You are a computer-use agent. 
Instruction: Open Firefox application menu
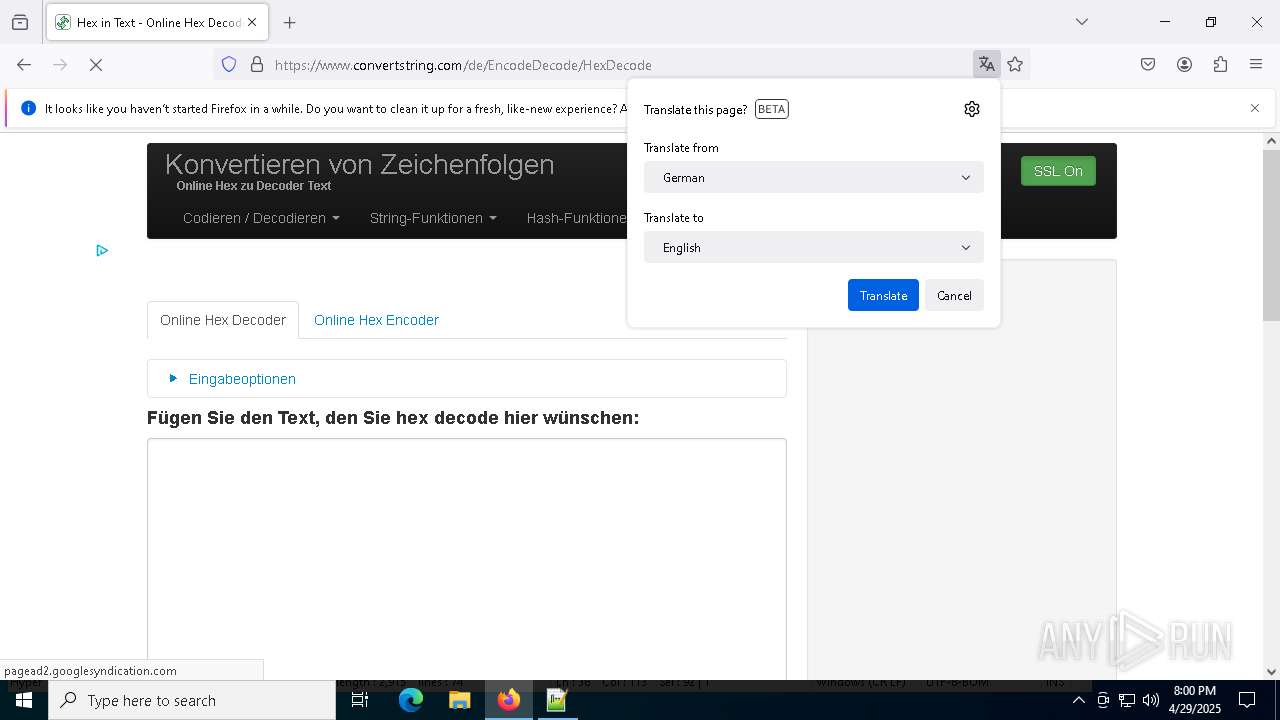tap(1256, 65)
